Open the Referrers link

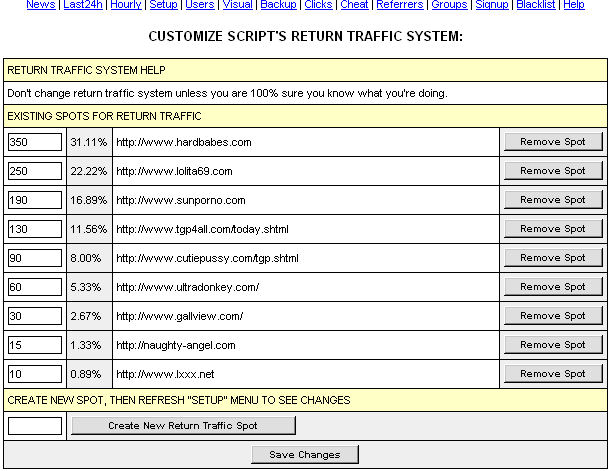coord(400,4)
